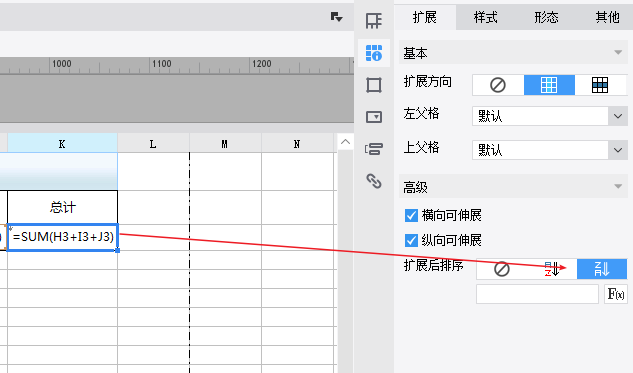Switch to the 其他 tab

coord(608,17)
